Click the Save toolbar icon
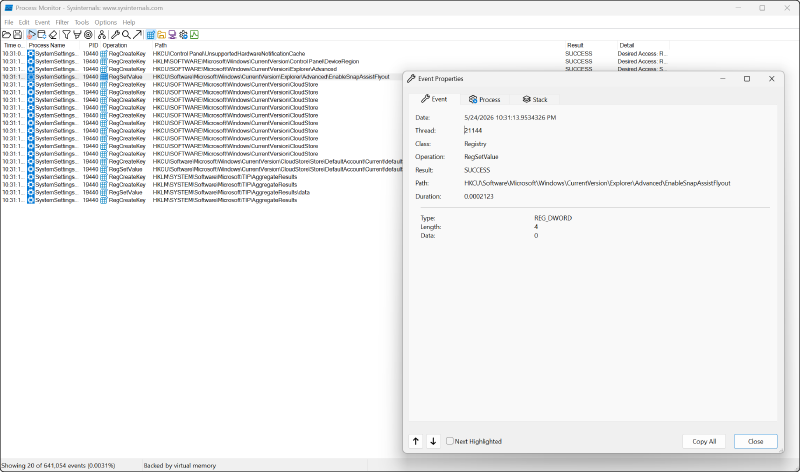The width and height of the screenshot is (800, 472). (x=17, y=35)
